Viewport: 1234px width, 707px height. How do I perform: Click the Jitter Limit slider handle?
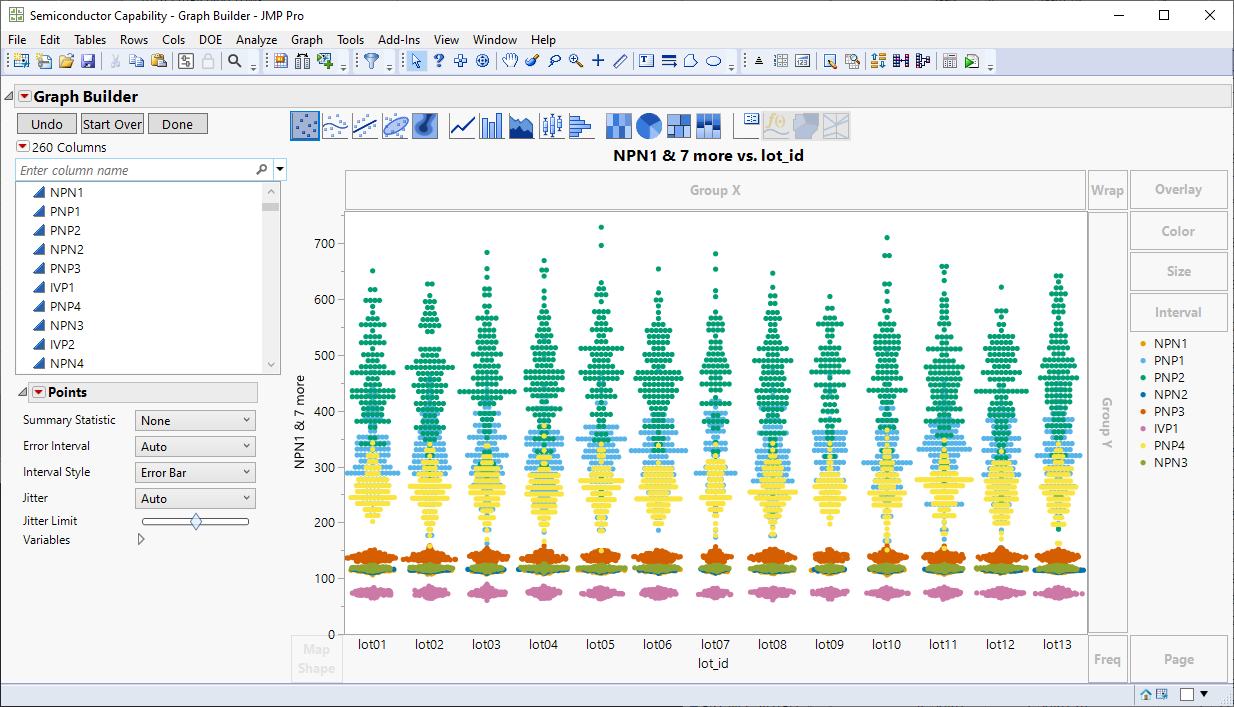pos(196,521)
